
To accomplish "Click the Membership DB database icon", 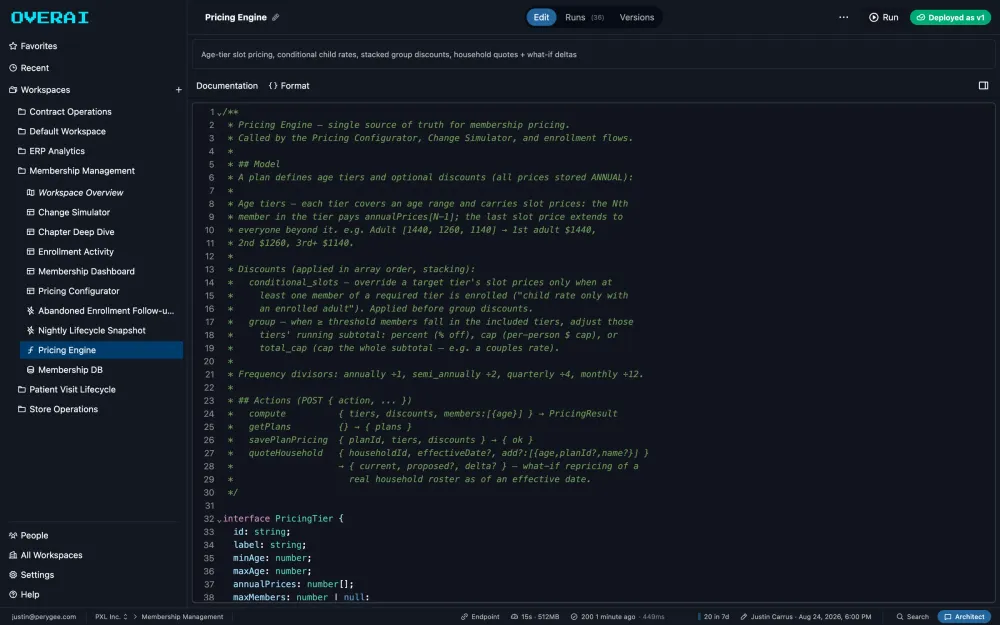I will (30, 370).
